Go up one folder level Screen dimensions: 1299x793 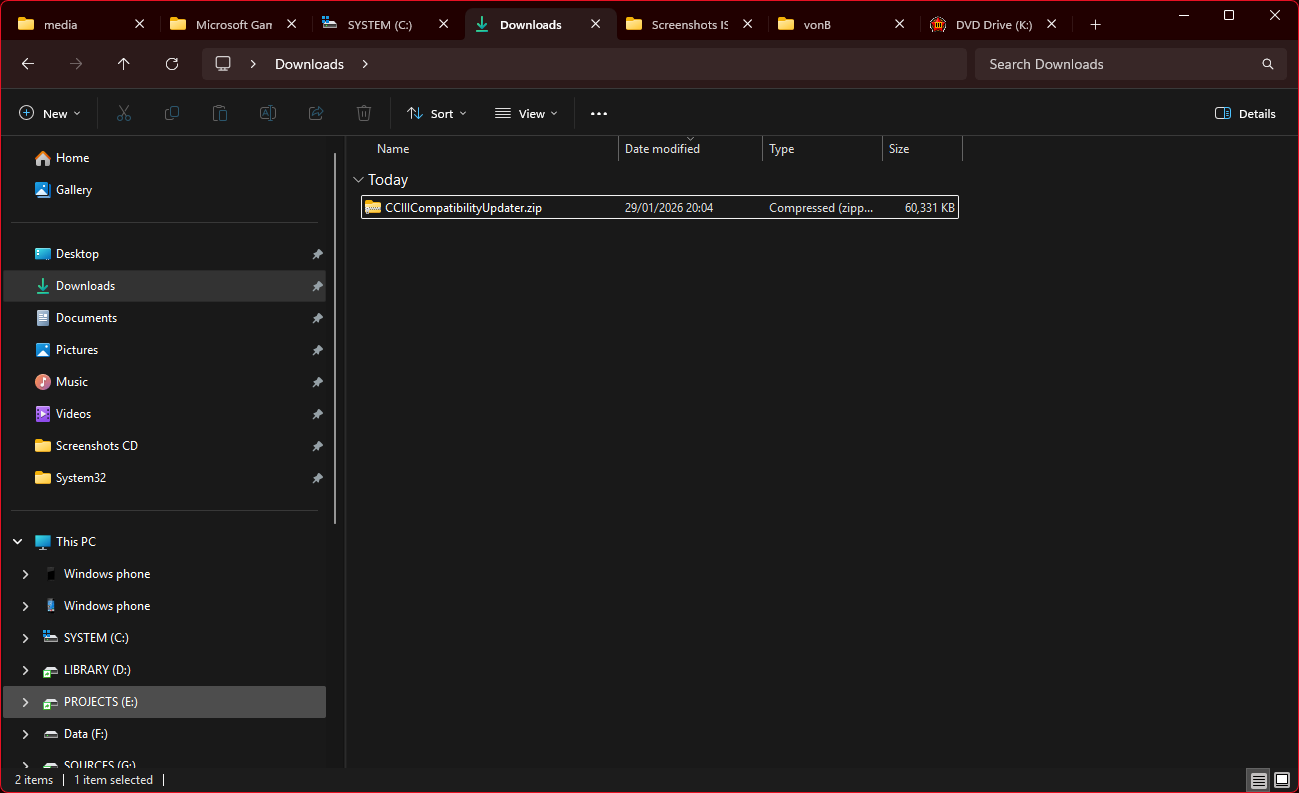tap(124, 64)
